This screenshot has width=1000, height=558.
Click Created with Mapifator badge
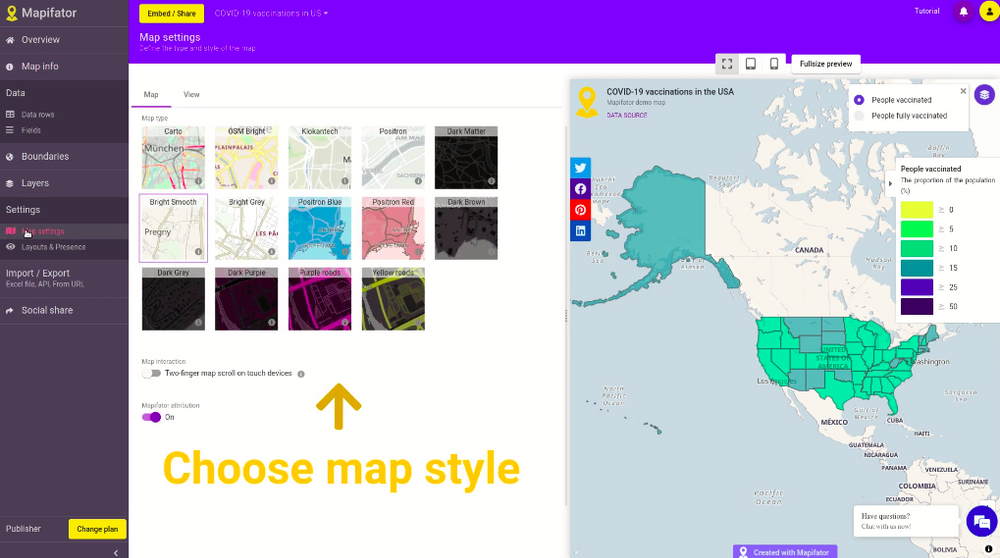click(785, 552)
